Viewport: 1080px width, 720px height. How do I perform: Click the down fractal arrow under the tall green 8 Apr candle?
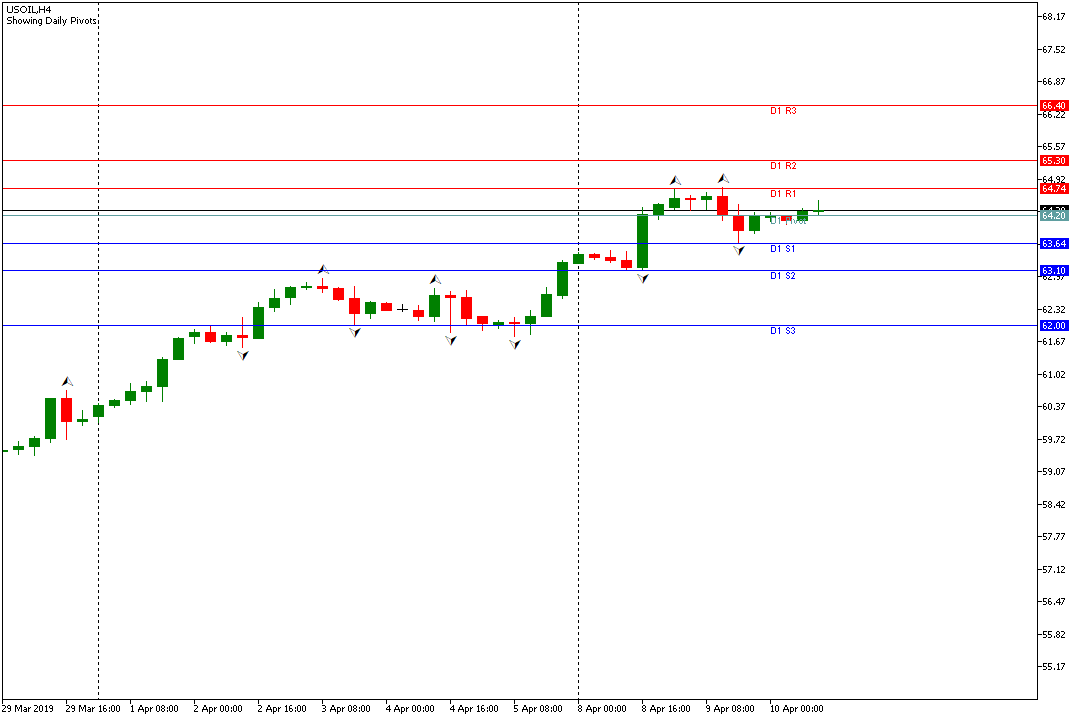(x=642, y=278)
